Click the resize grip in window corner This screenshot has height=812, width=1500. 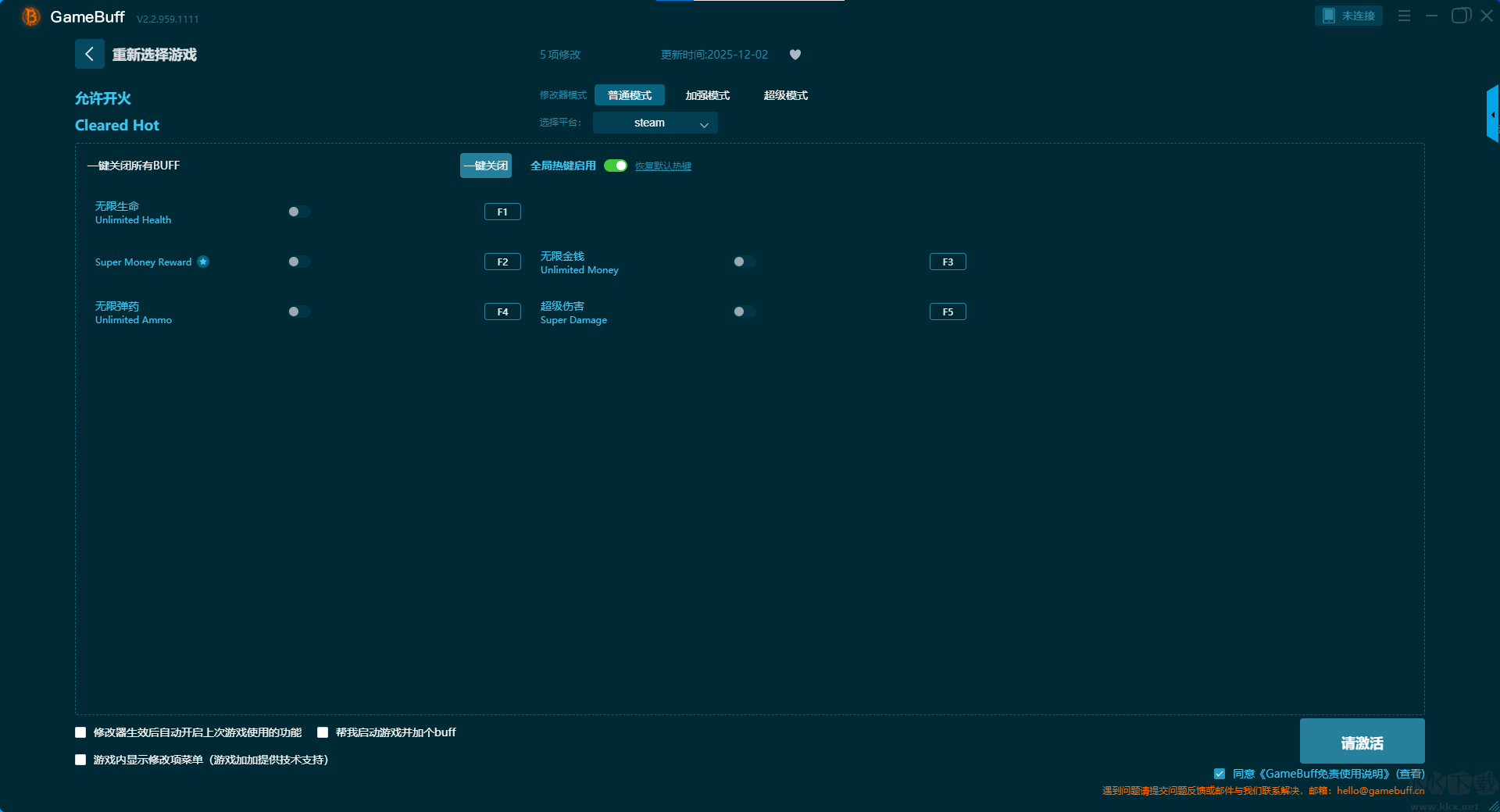coord(1493,806)
